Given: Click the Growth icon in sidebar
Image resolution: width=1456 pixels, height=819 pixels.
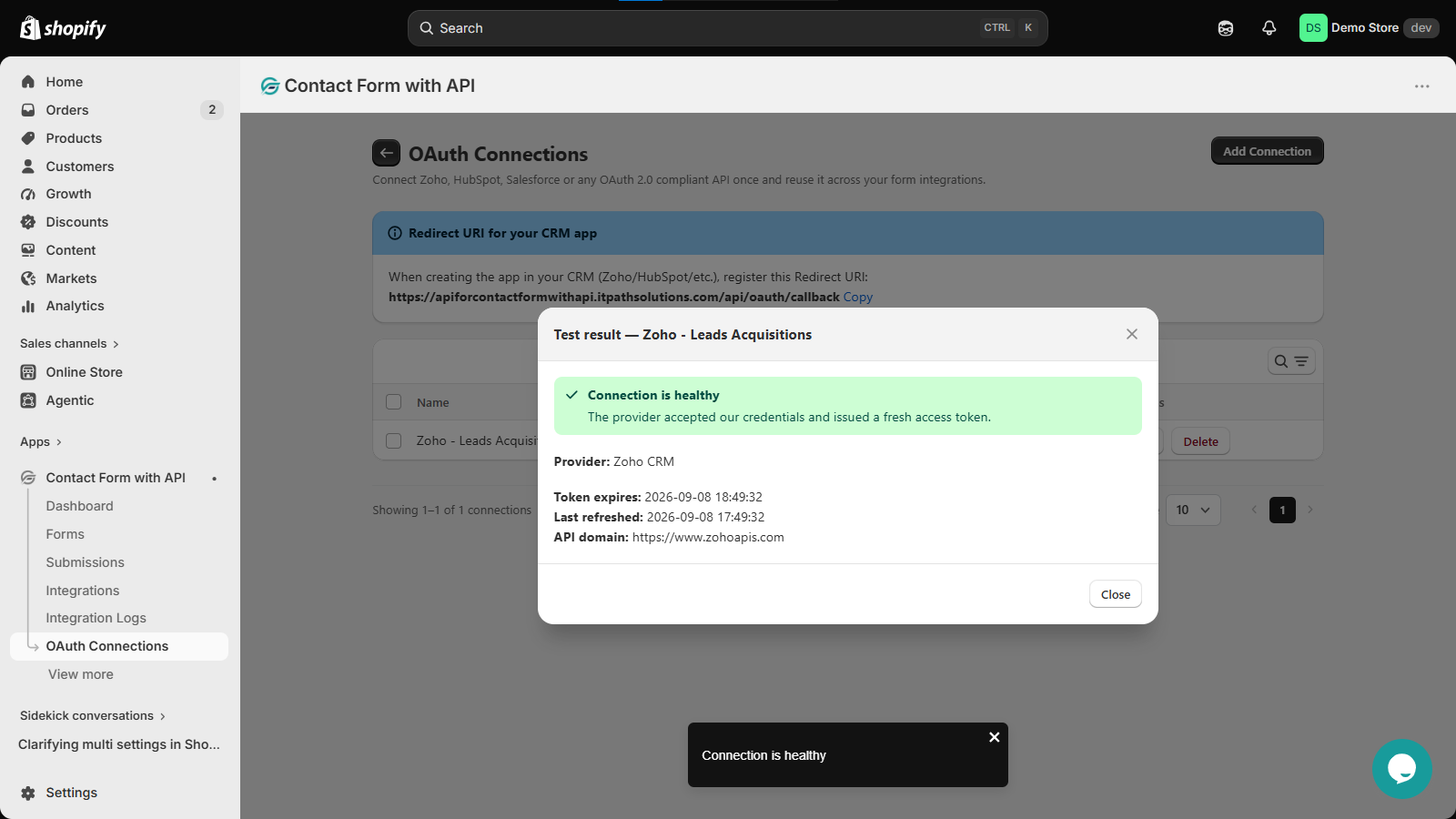Looking at the screenshot, I should coord(28,194).
